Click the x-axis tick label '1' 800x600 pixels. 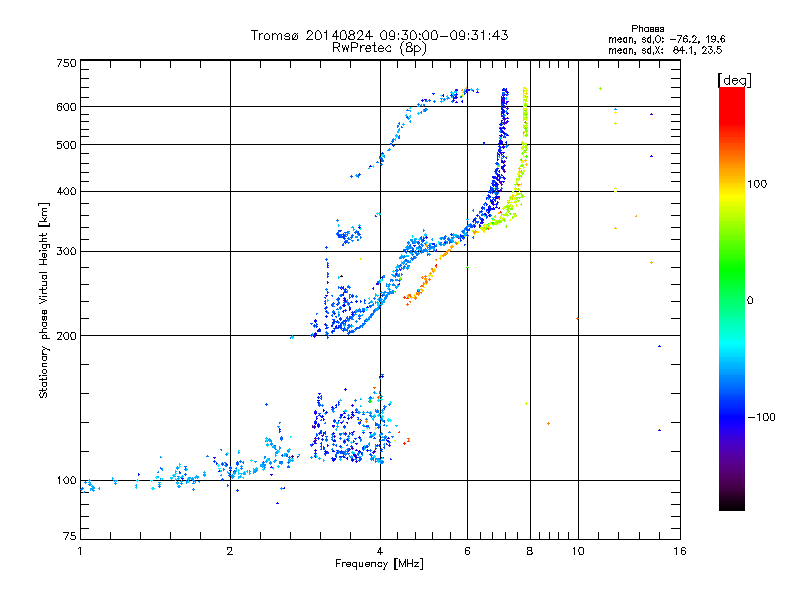point(80,551)
